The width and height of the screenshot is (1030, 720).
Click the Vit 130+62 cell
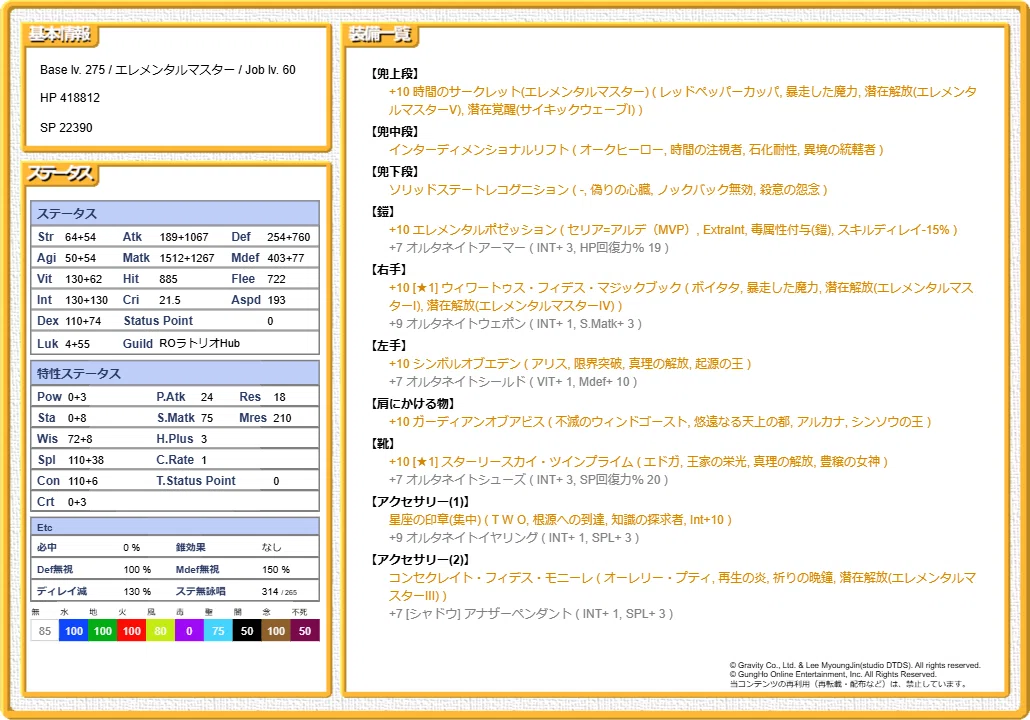pos(70,279)
